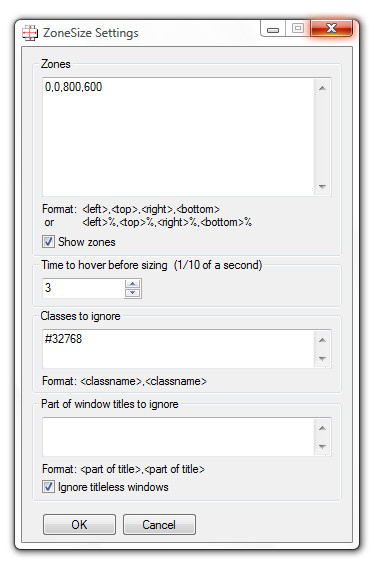Click window titles box scrollbar down arrow
Viewport: 375px width, 568px height.
click(322, 447)
